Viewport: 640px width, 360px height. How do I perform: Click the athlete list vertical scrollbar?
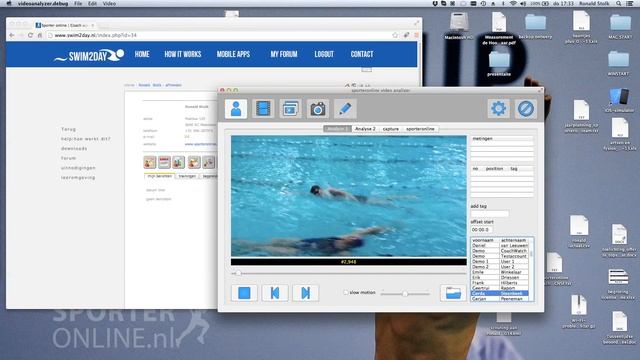531,269
